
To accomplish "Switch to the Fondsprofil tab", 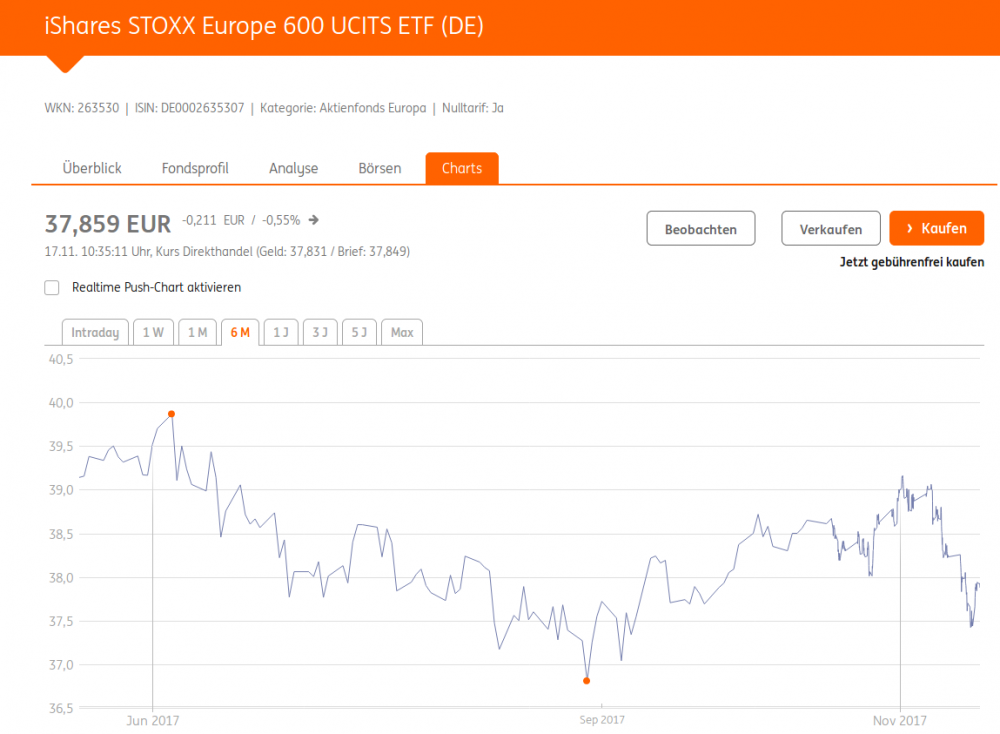I will (x=195, y=168).
